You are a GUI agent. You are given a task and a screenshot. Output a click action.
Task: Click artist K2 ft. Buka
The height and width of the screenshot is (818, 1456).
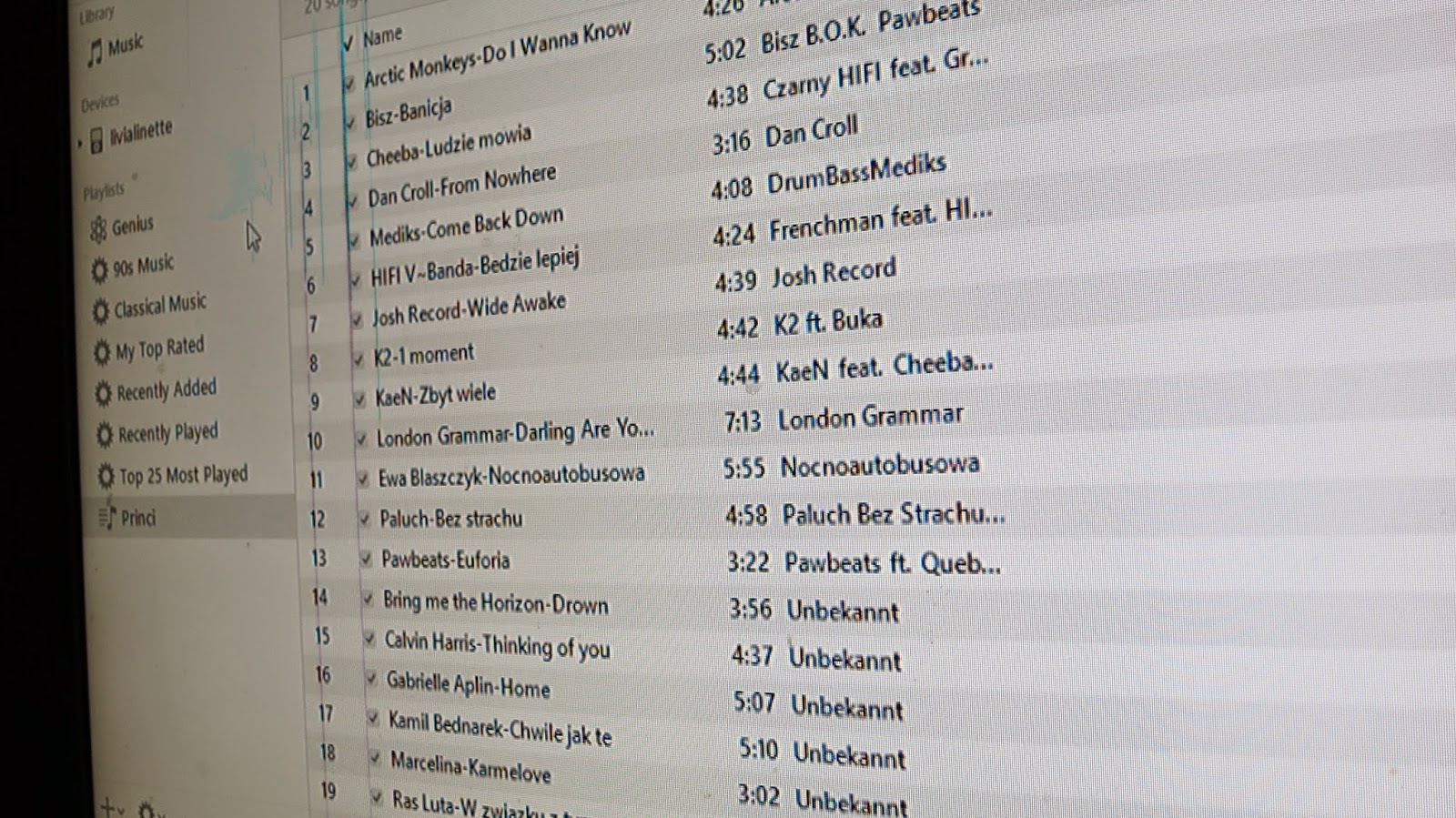[x=828, y=322]
